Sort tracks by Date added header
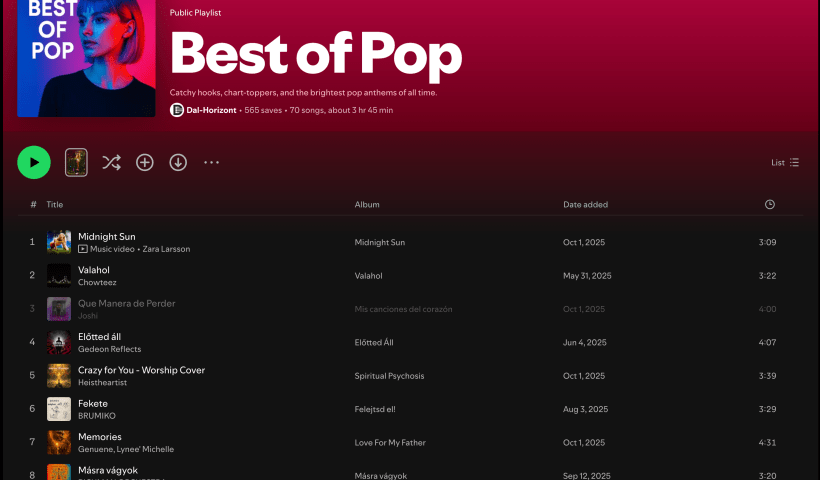Image resolution: width=820 pixels, height=480 pixels. [x=585, y=204]
